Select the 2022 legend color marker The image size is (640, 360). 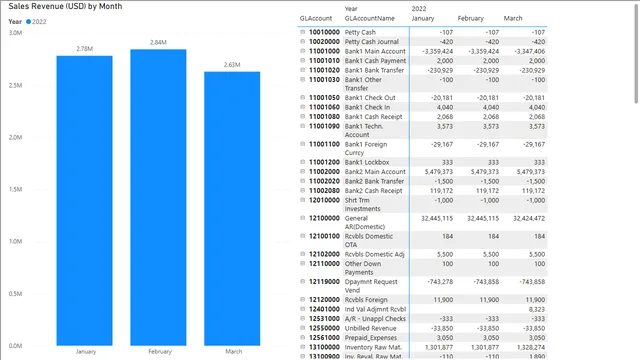click(28, 22)
